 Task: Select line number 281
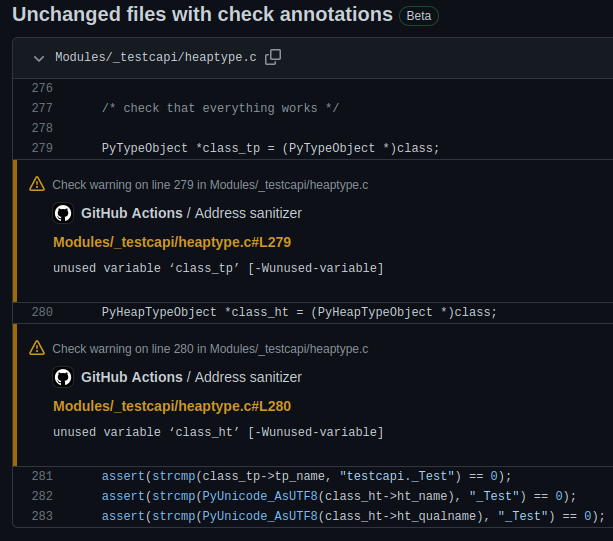[x=42, y=476]
